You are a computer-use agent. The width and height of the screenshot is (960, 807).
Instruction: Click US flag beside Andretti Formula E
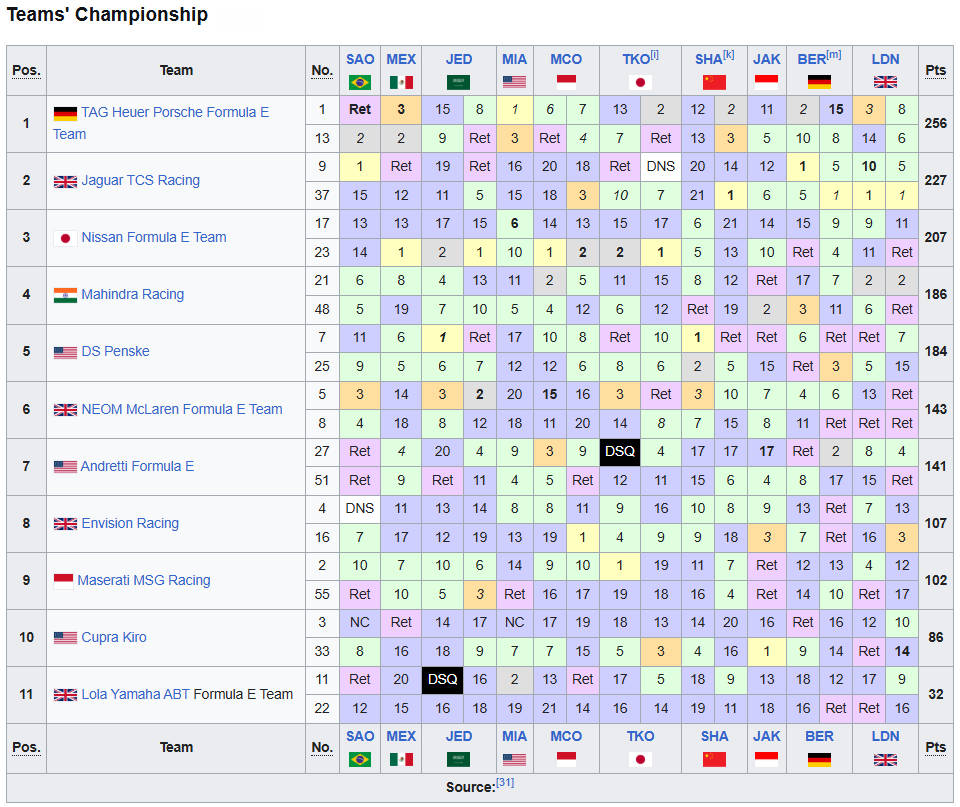point(66,467)
